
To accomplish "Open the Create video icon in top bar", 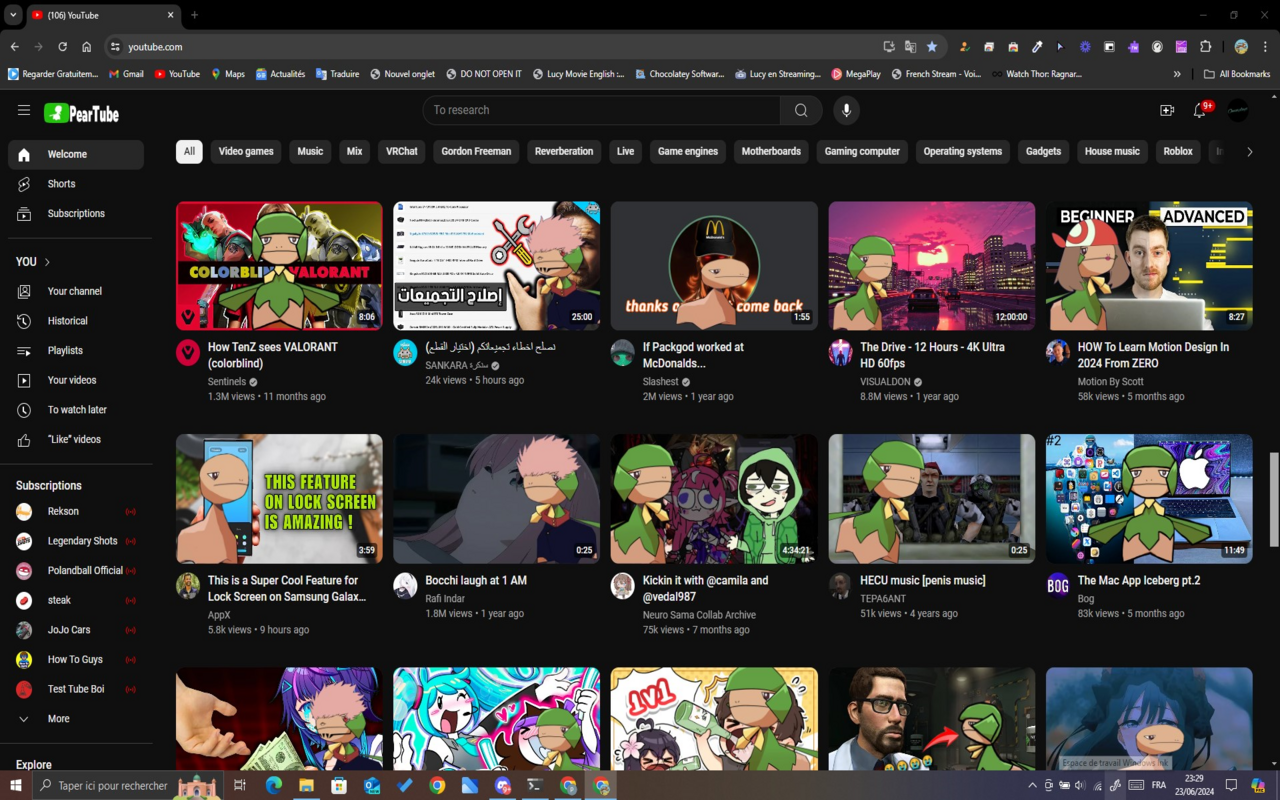I will pyautogui.click(x=1166, y=110).
